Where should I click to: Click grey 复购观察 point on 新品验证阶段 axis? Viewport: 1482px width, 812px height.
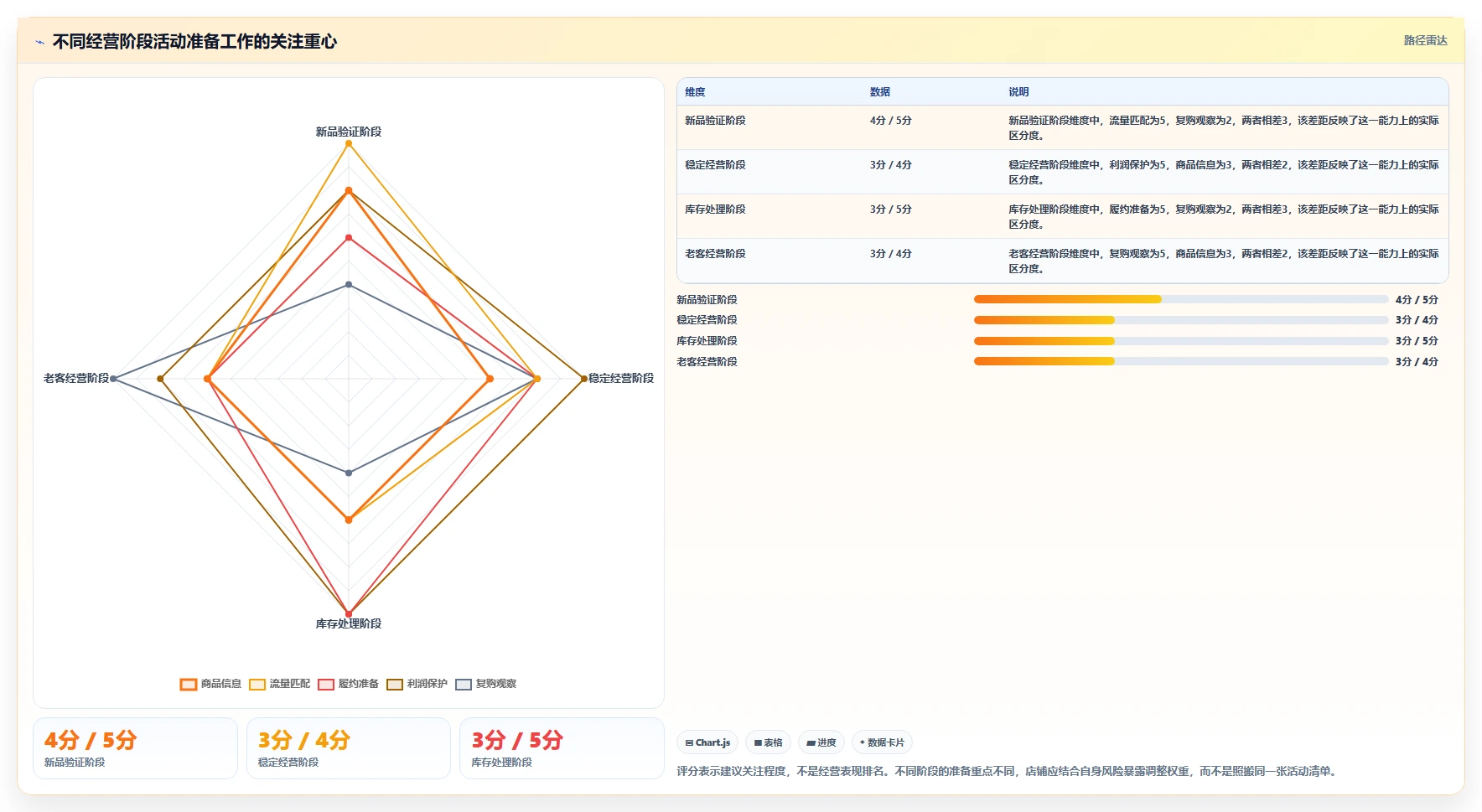[349, 285]
